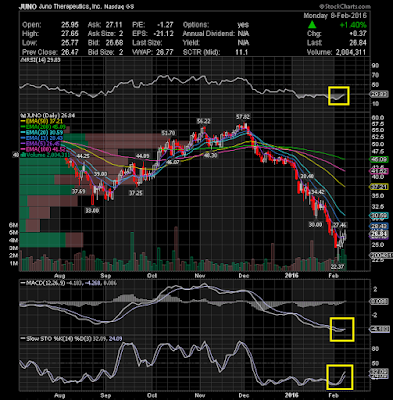
Task: Click the JUNO ticker symbol in header
Action: click(29, 7)
